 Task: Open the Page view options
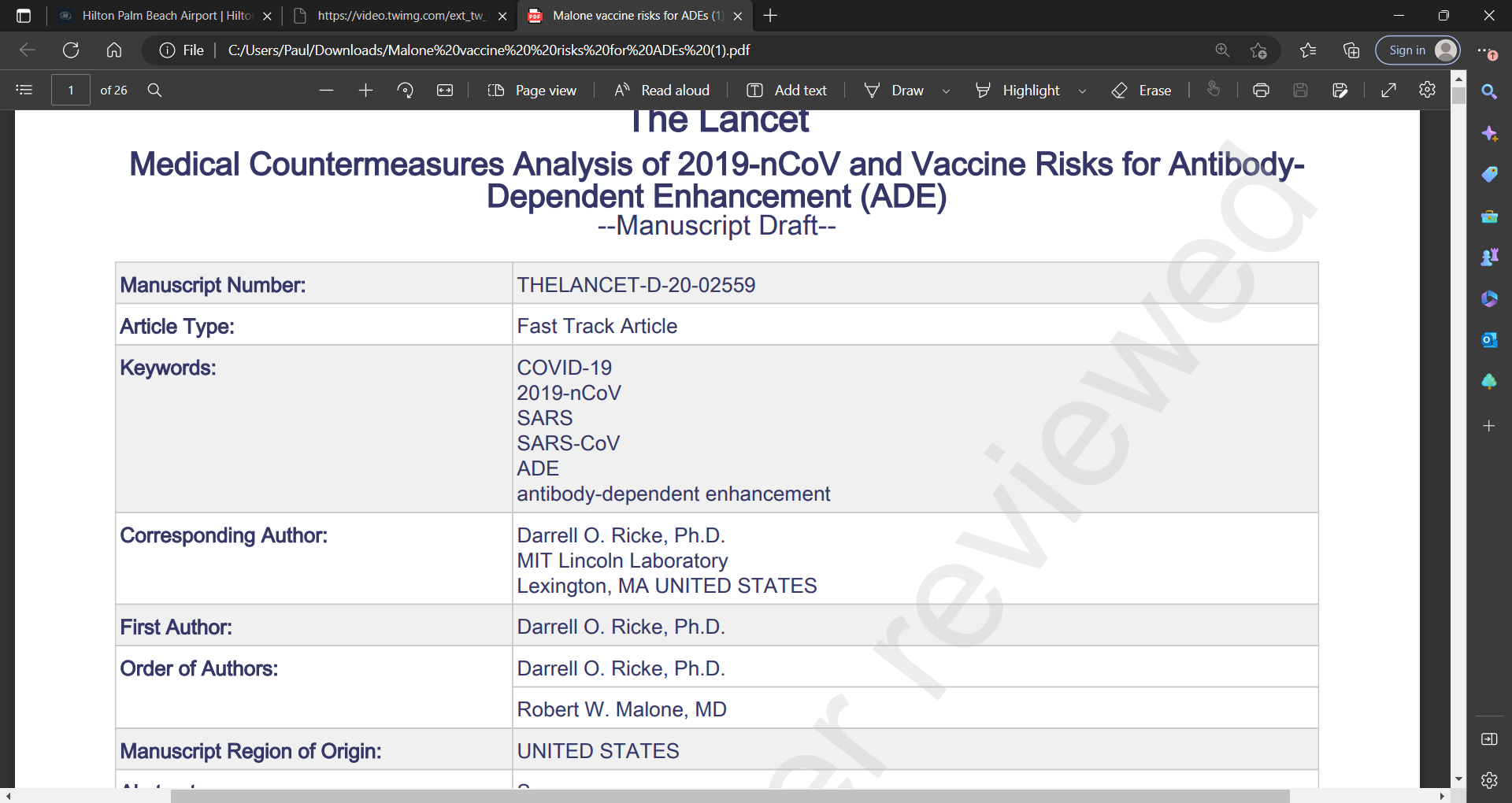[532, 91]
